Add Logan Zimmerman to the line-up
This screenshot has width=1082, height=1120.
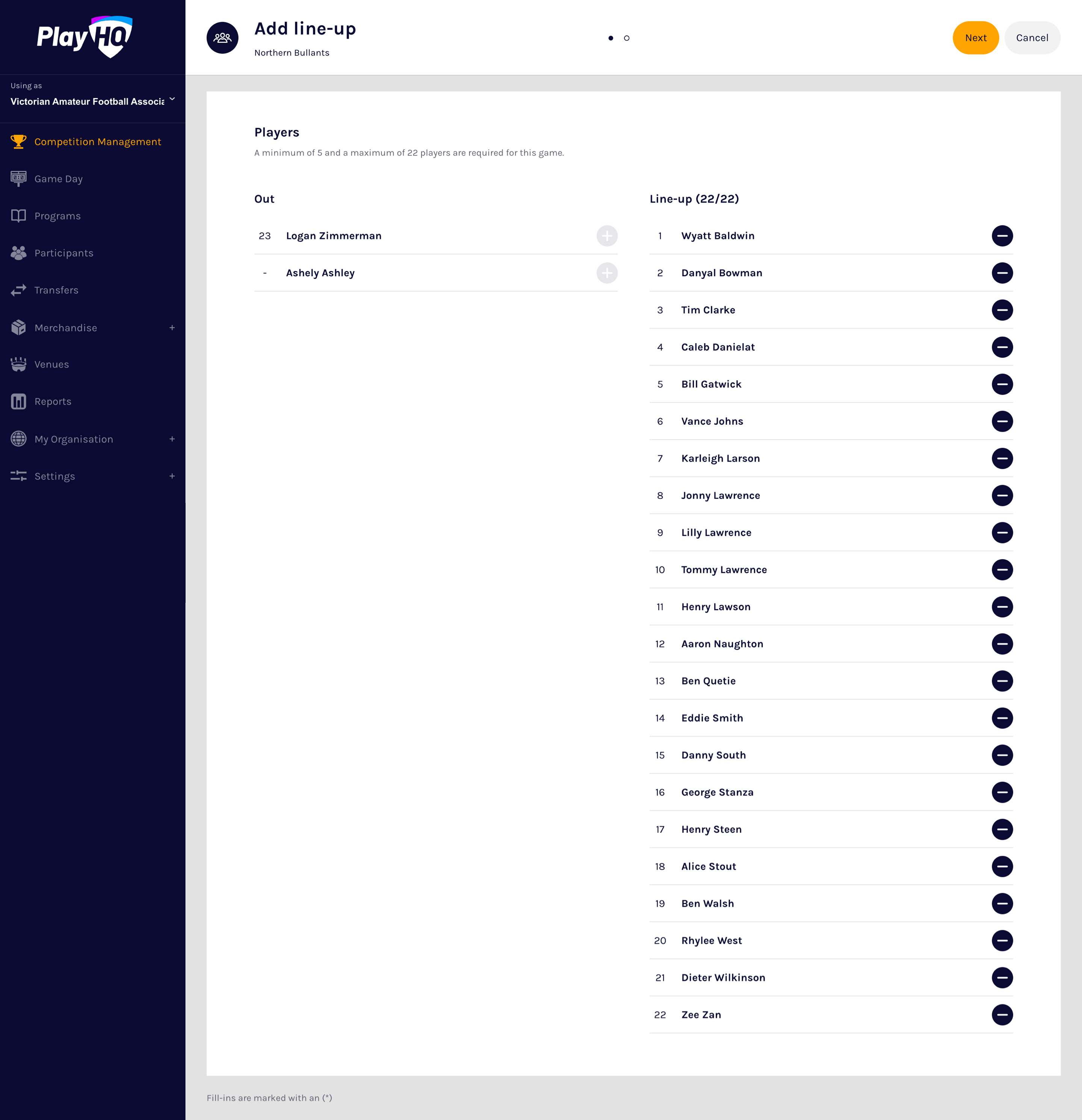[607, 236]
